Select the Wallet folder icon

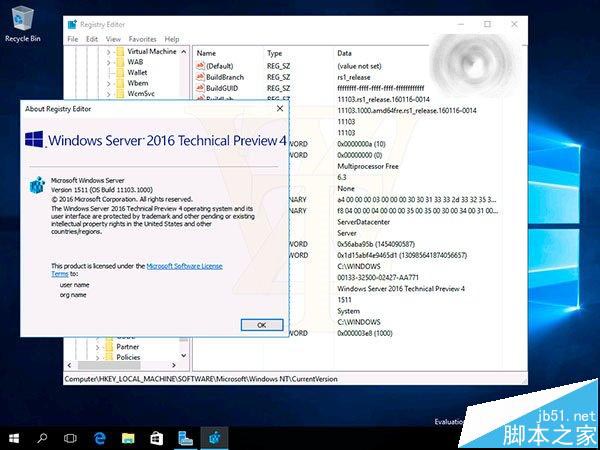click(x=120, y=72)
